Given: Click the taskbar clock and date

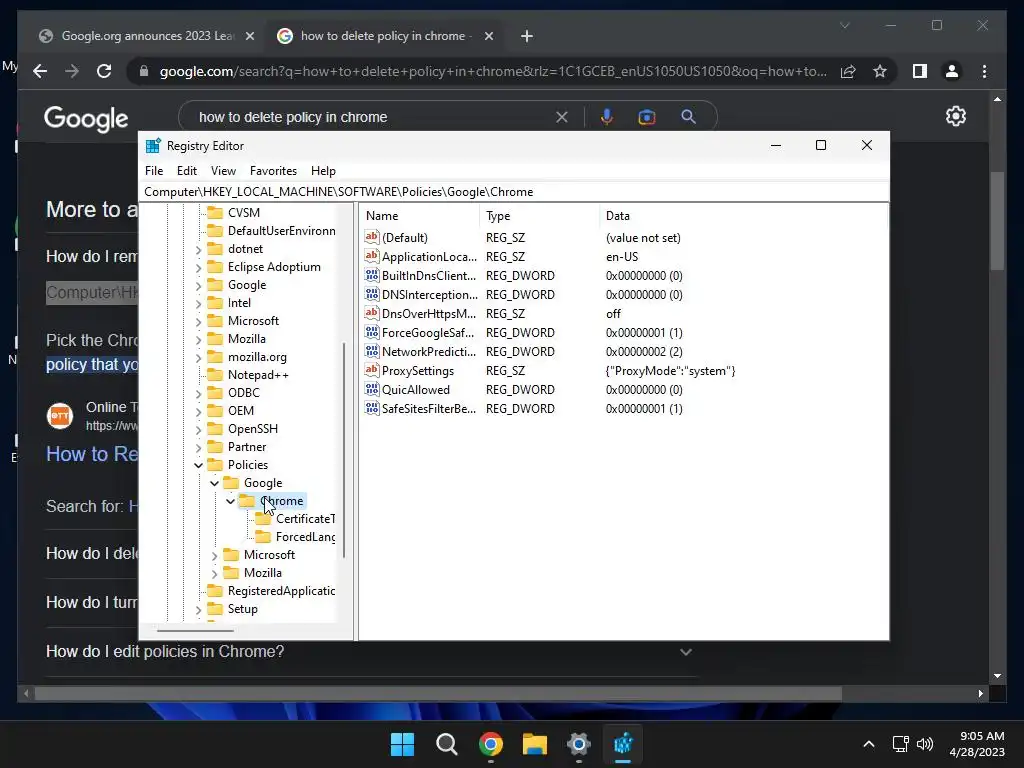Looking at the screenshot, I should [977, 744].
